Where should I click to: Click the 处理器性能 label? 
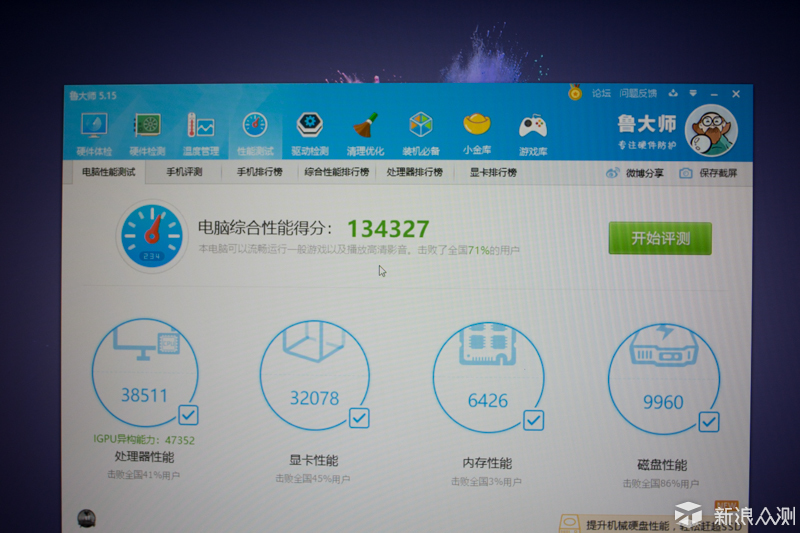tap(144, 456)
